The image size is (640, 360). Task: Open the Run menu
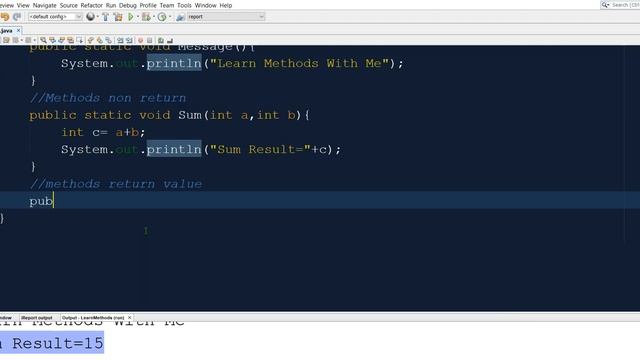[x=111, y=5]
